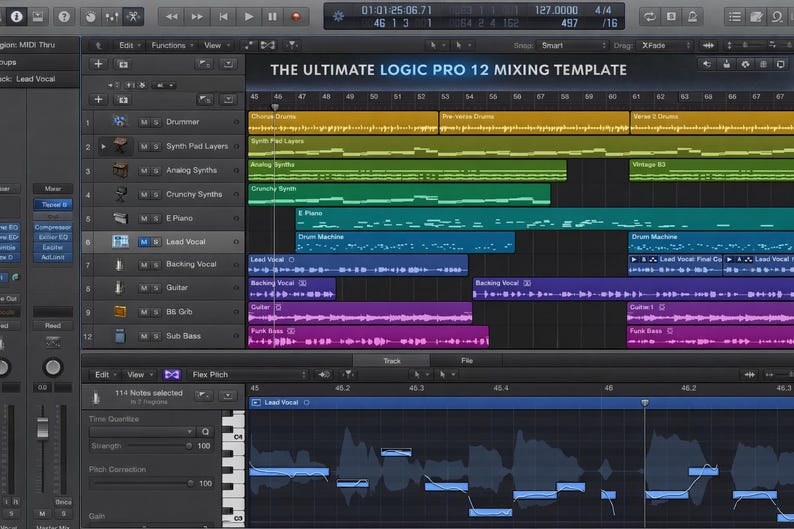Adjust the Pitch Correction slider handle
The image size is (794, 529).
point(190,483)
